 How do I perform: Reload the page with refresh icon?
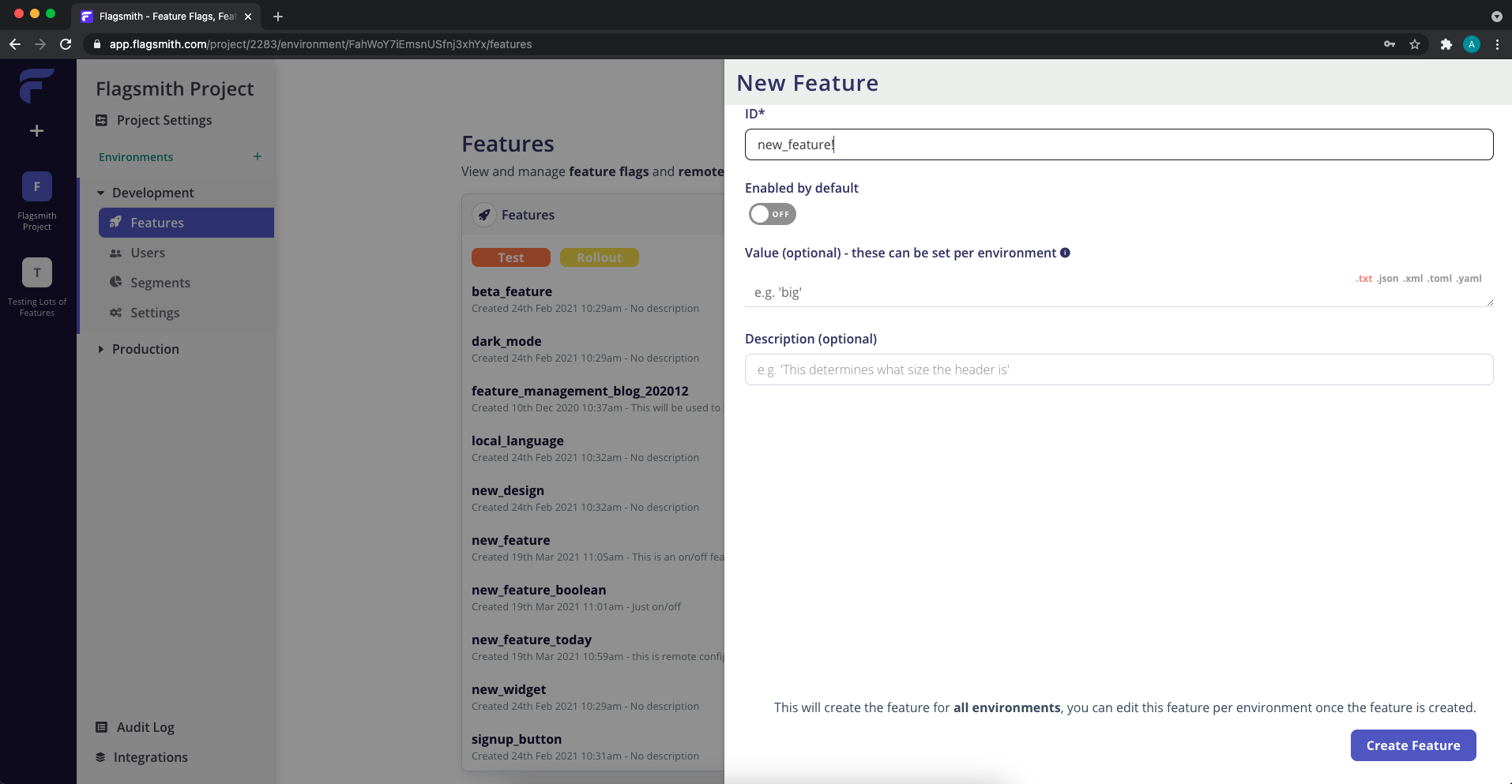click(x=66, y=44)
